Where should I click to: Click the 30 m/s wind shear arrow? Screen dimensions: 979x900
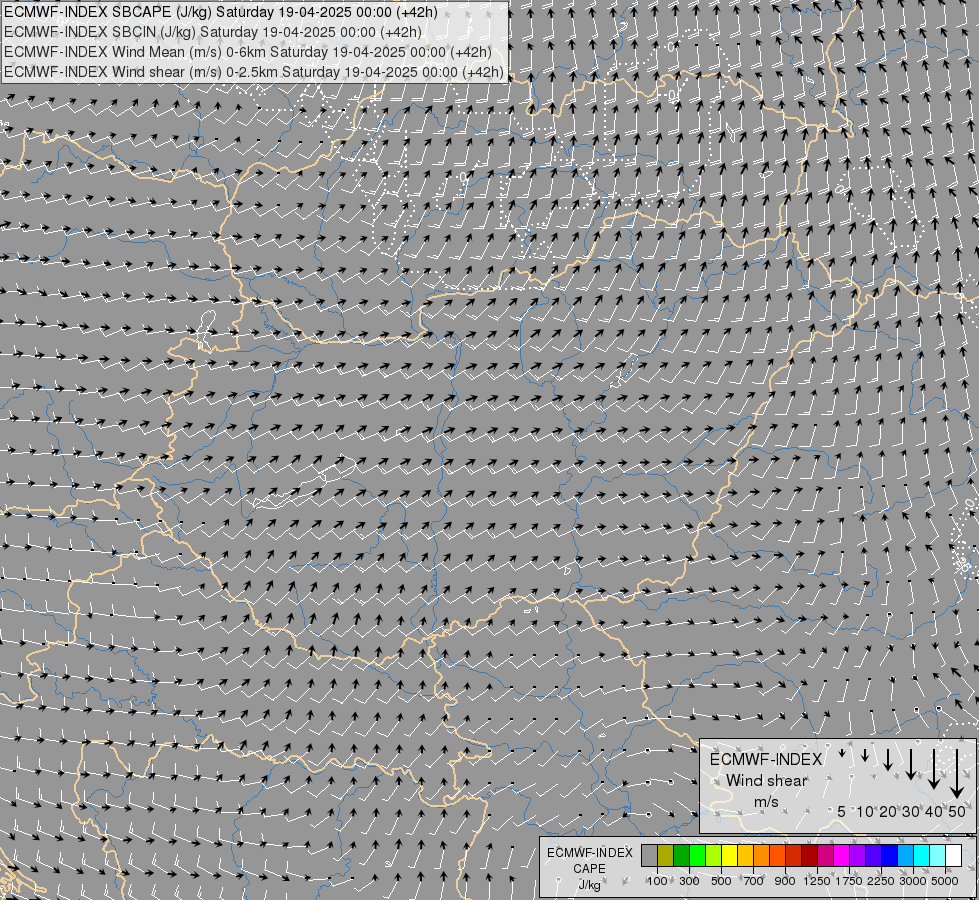click(911, 764)
